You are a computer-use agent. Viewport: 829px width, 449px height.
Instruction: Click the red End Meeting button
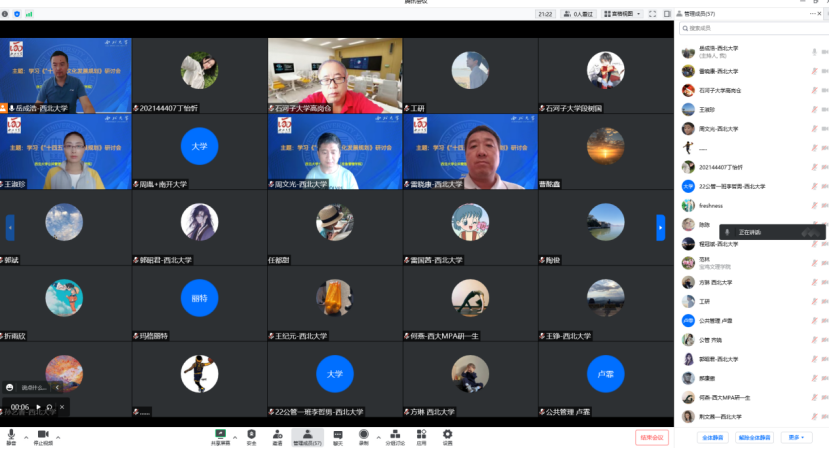651,437
